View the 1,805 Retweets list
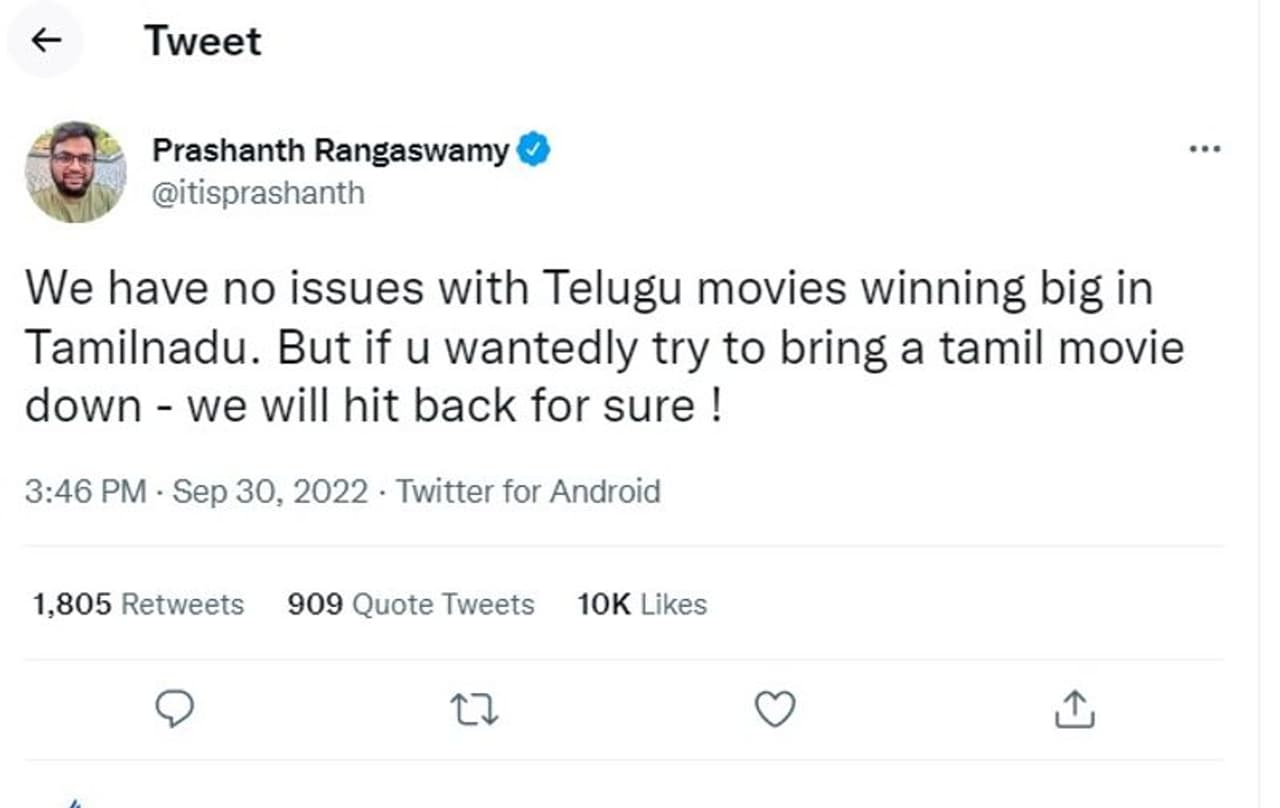This screenshot has width=1280, height=808. pyautogui.click(x=138, y=604)
